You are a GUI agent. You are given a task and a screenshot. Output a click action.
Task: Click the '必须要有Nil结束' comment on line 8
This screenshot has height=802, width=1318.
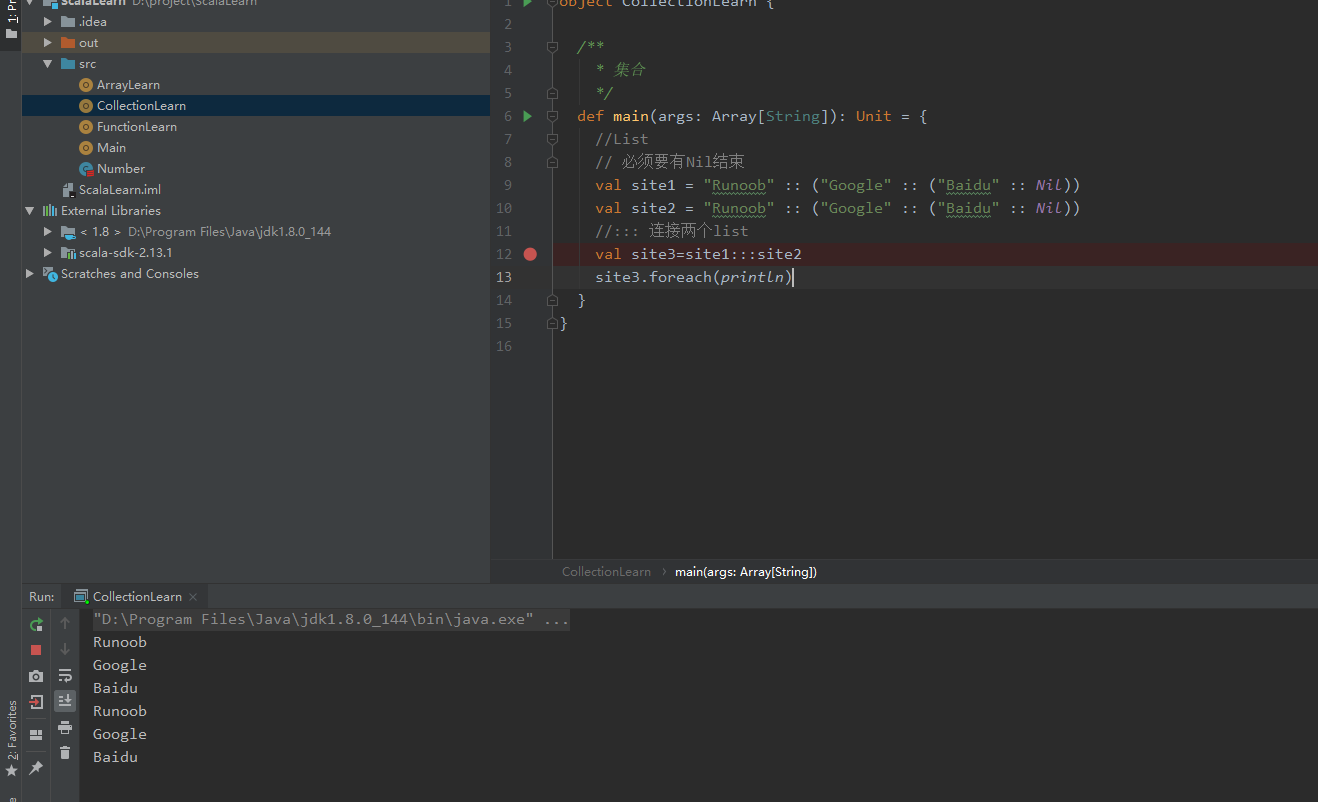point(670,162)
